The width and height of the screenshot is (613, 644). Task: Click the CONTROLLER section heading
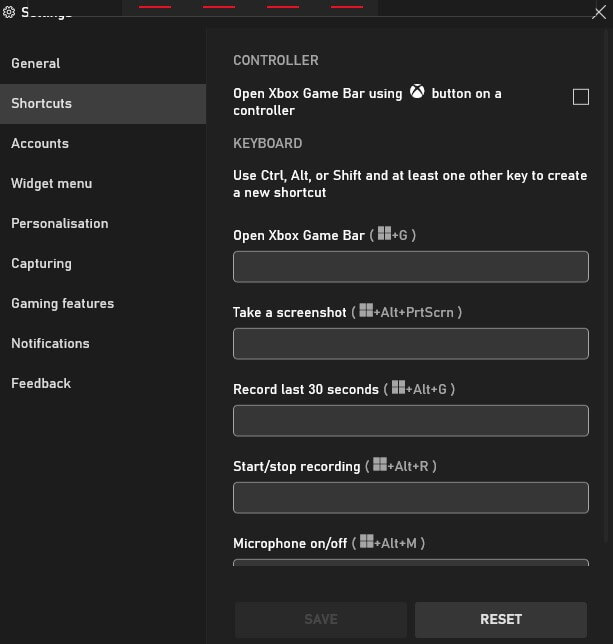pyautogui.click(x=276, y=60)
